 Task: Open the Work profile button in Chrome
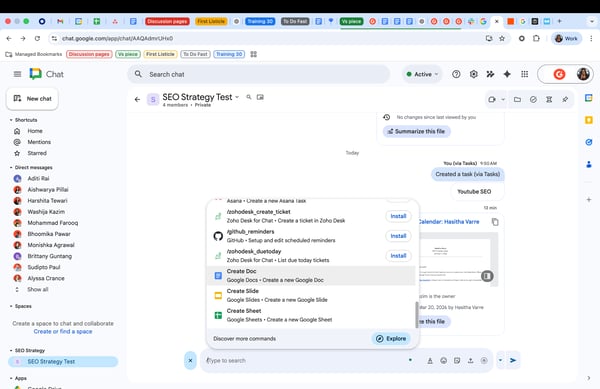click(566, 38)
